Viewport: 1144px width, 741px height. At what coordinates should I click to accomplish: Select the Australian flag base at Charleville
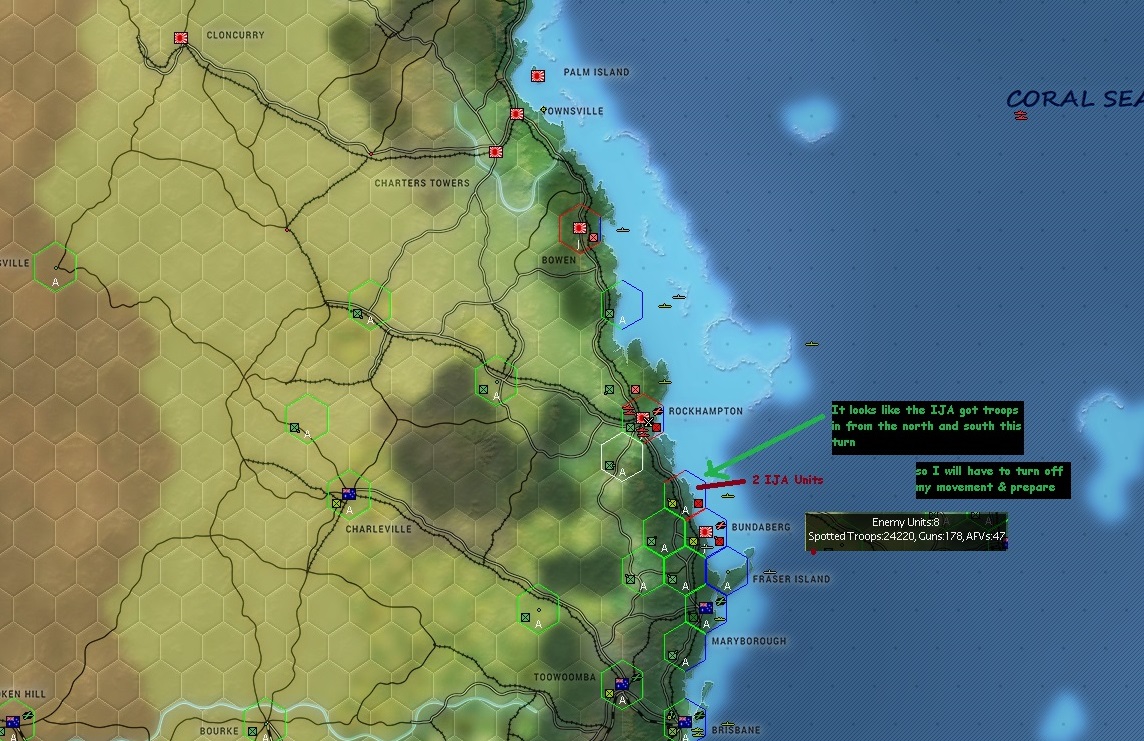(x=349, y=494)
